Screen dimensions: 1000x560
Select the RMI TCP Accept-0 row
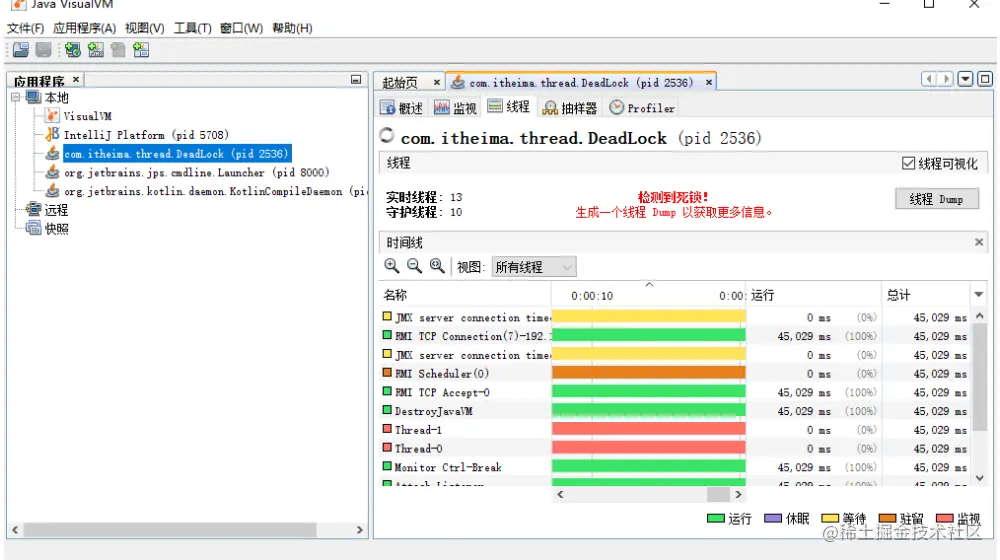[x=675, y=392]
